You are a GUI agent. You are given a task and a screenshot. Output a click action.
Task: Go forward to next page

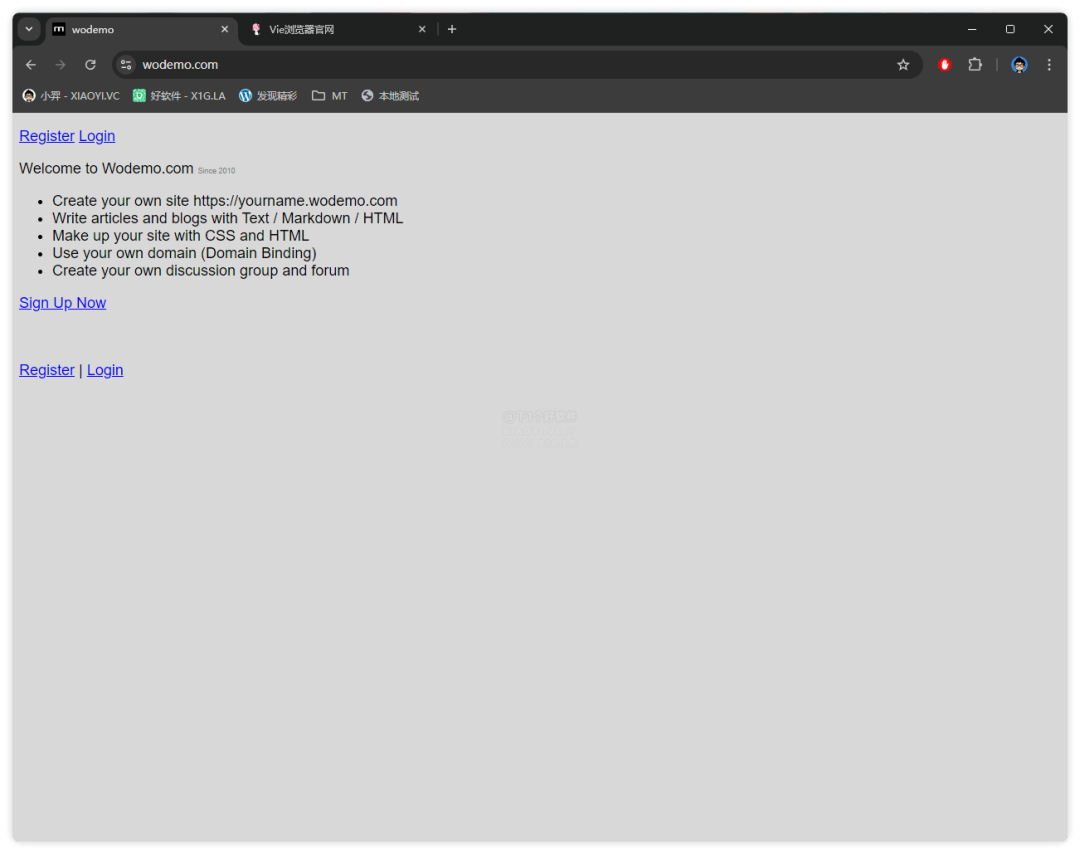coord(61,65)
